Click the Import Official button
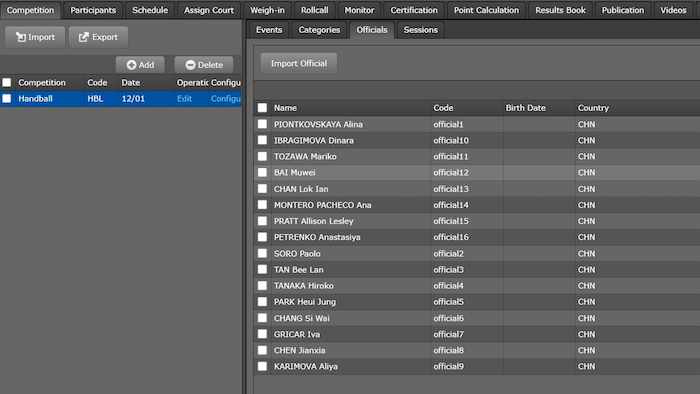Screen dimensions: 700x394 pyautogui.click(x=299, y=63)
